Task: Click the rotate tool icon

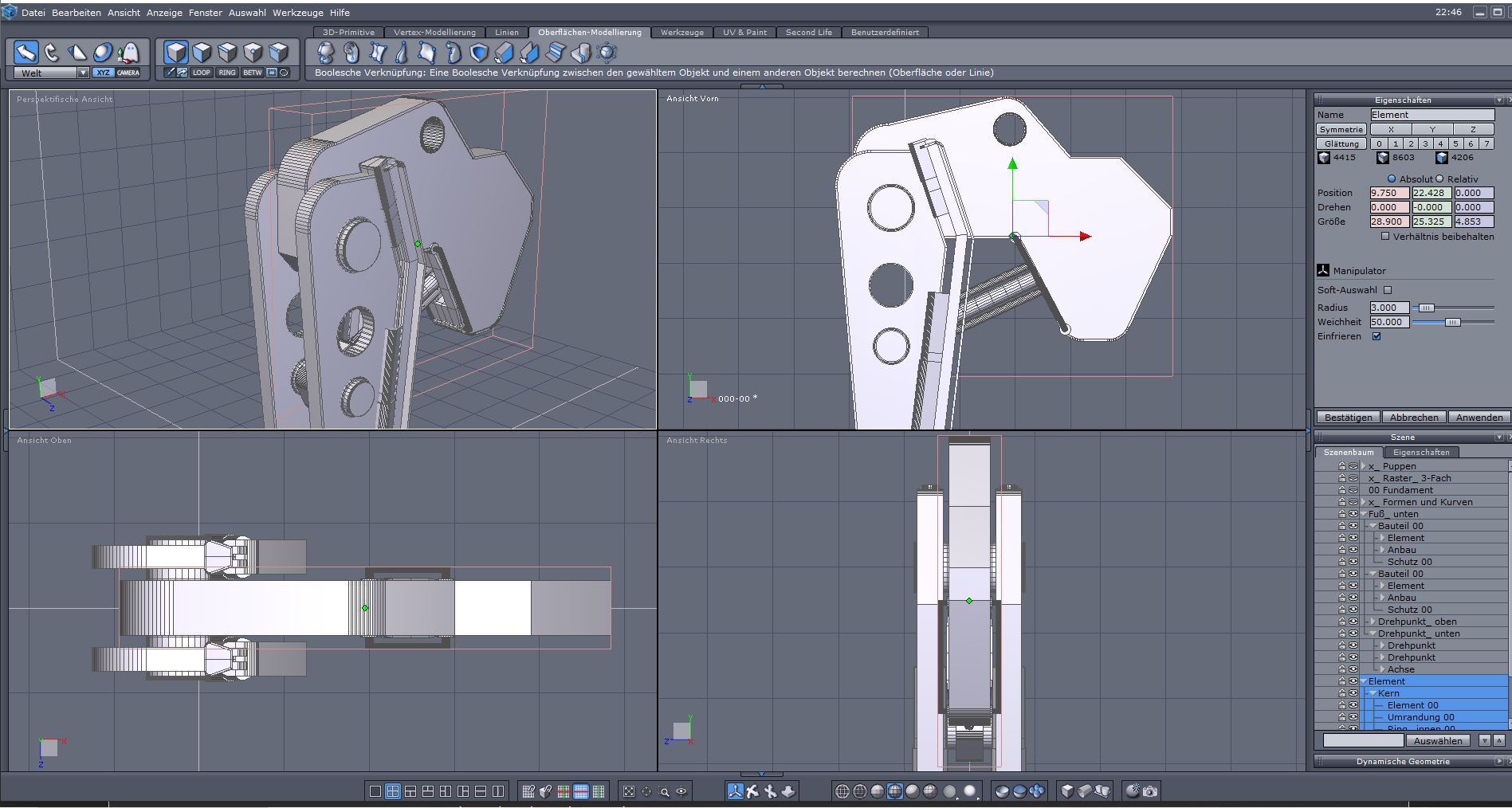Action: click(x=52, y=53)
